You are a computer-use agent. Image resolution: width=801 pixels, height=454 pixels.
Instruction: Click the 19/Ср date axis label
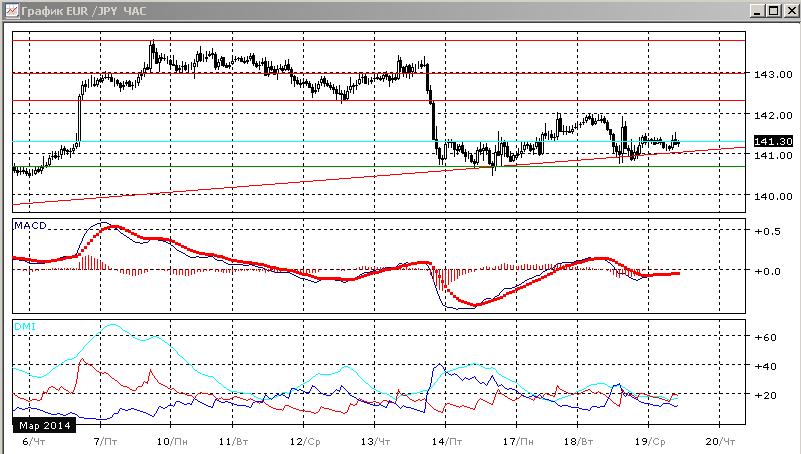click(x=650, y=441)
